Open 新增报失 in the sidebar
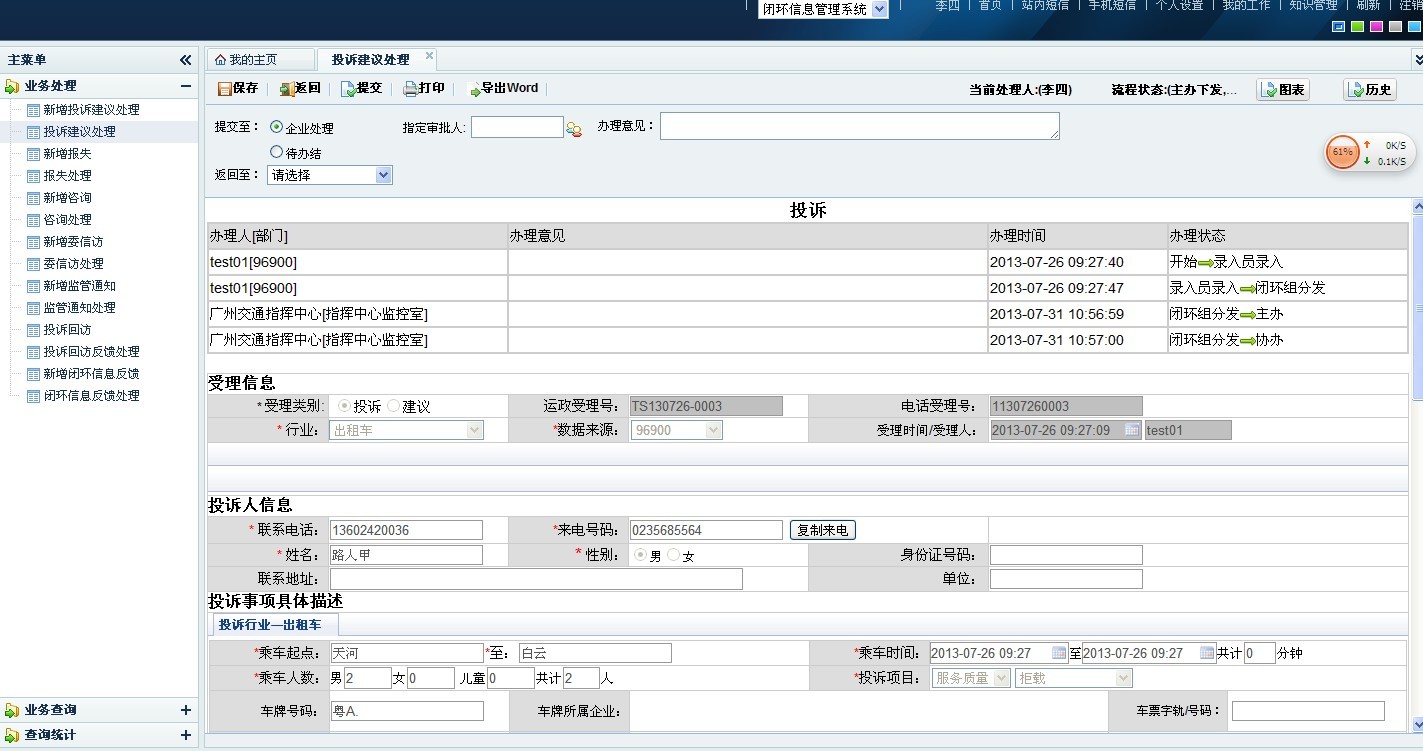Screen dimensions: 1423x751 tap(67, 154)
